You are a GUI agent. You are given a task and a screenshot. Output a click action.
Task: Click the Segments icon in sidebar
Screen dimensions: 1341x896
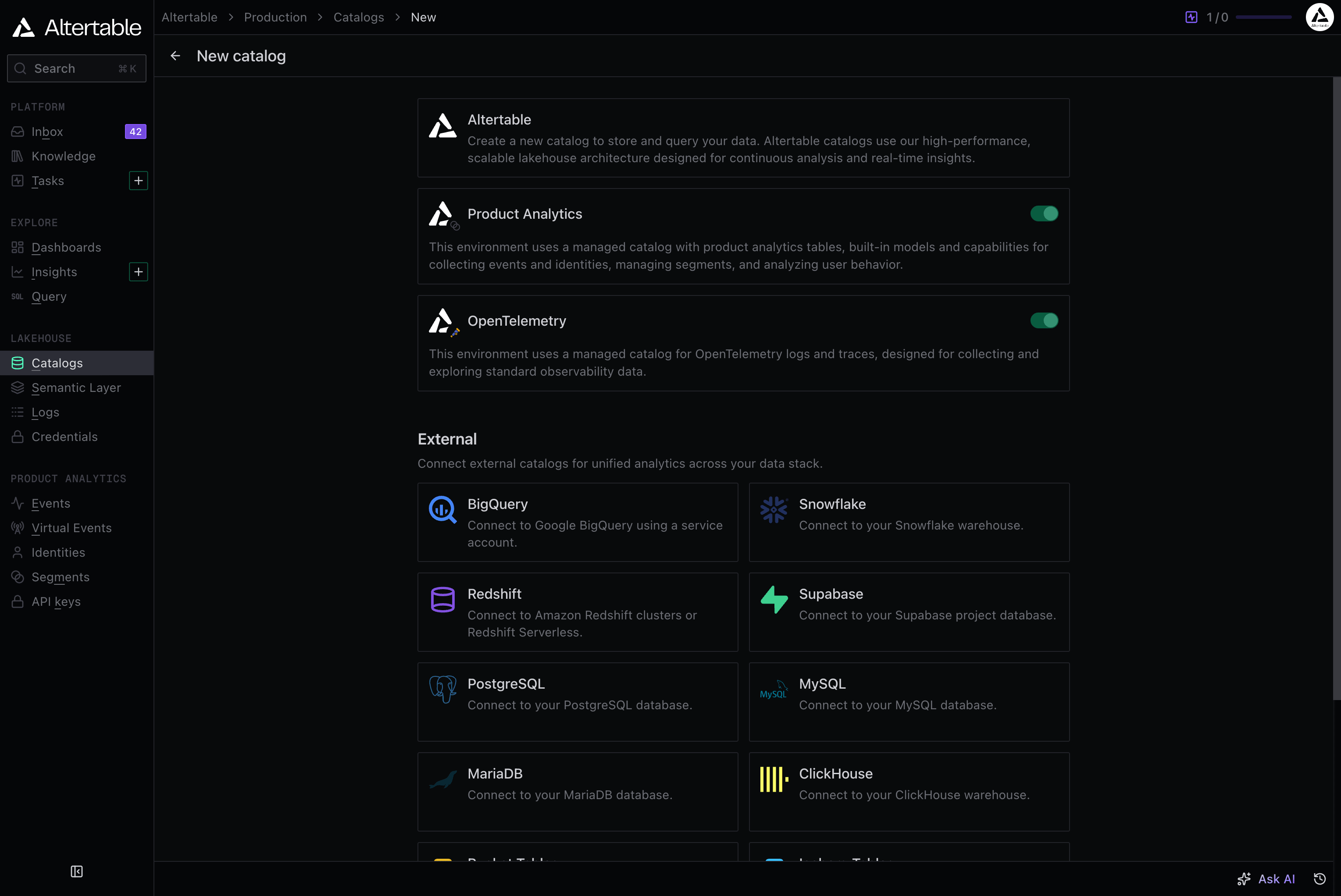point(18,577)
